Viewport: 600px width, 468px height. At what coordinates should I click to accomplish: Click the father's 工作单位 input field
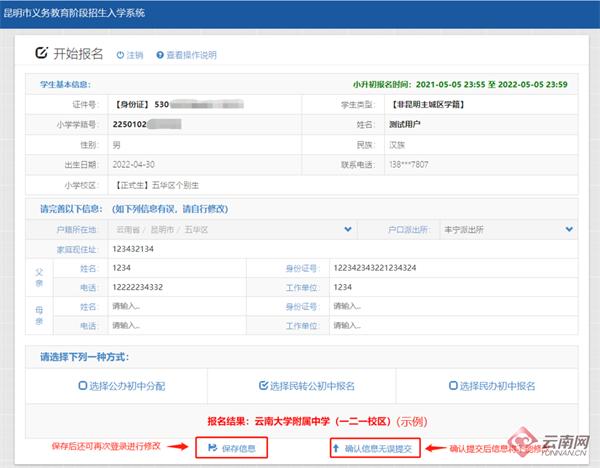point(453,287)
